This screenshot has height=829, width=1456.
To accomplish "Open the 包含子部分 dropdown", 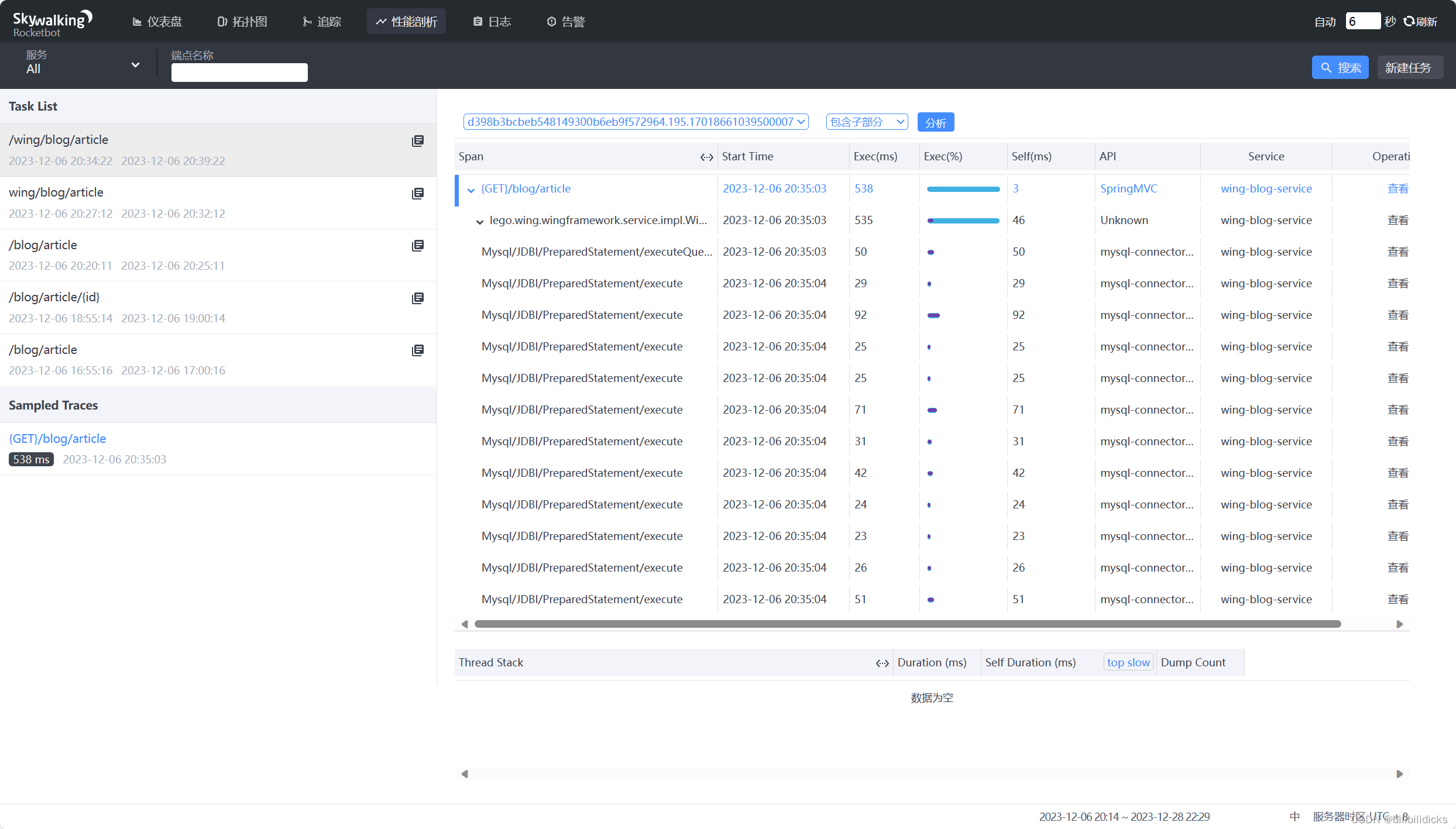I will click(867, 122).
